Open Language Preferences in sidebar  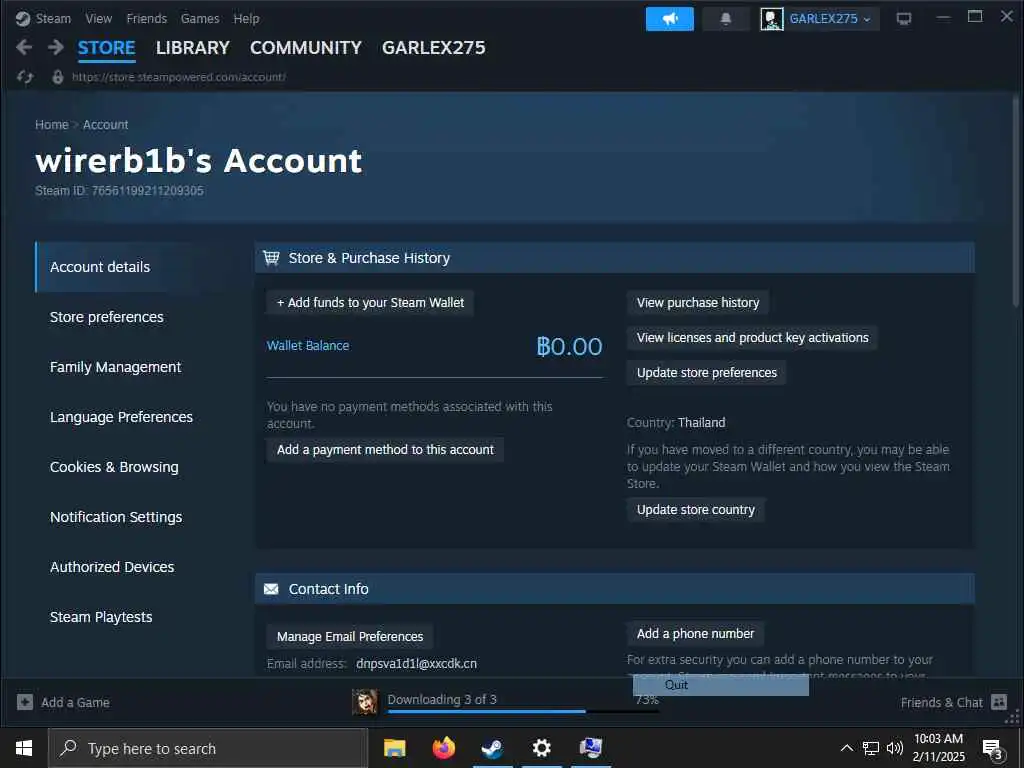(121, 417)
